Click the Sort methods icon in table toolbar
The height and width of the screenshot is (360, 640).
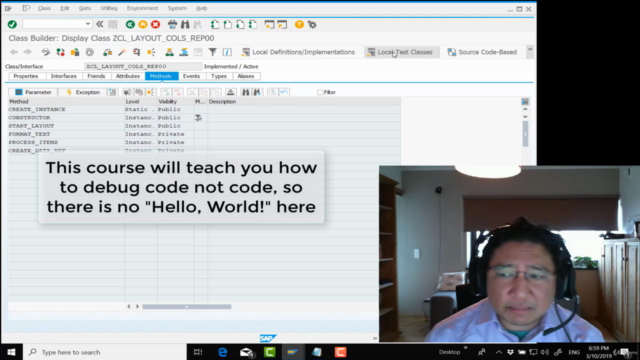pos(231,92)
